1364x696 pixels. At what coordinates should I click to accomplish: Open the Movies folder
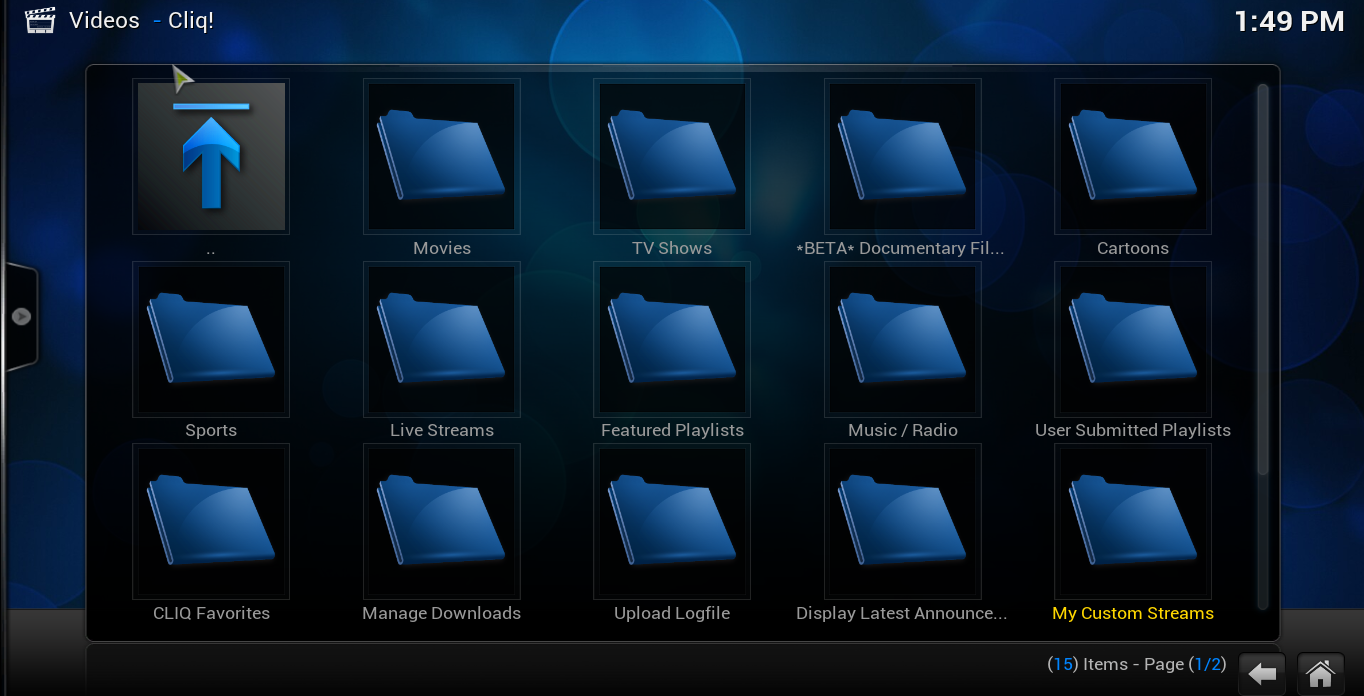[441, 156]
